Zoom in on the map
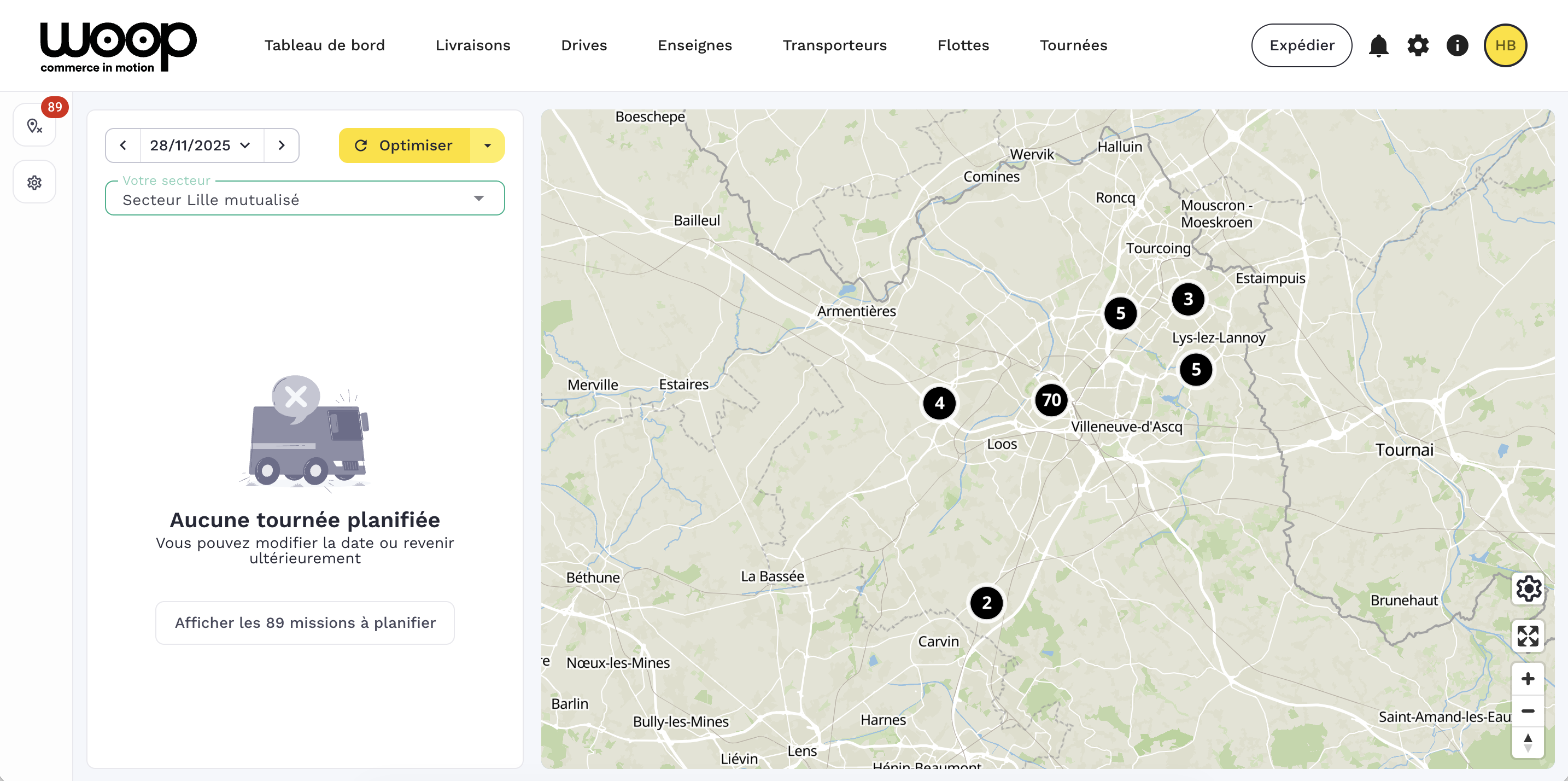This screenshot has height=781, width=1568. (1528, 679)
